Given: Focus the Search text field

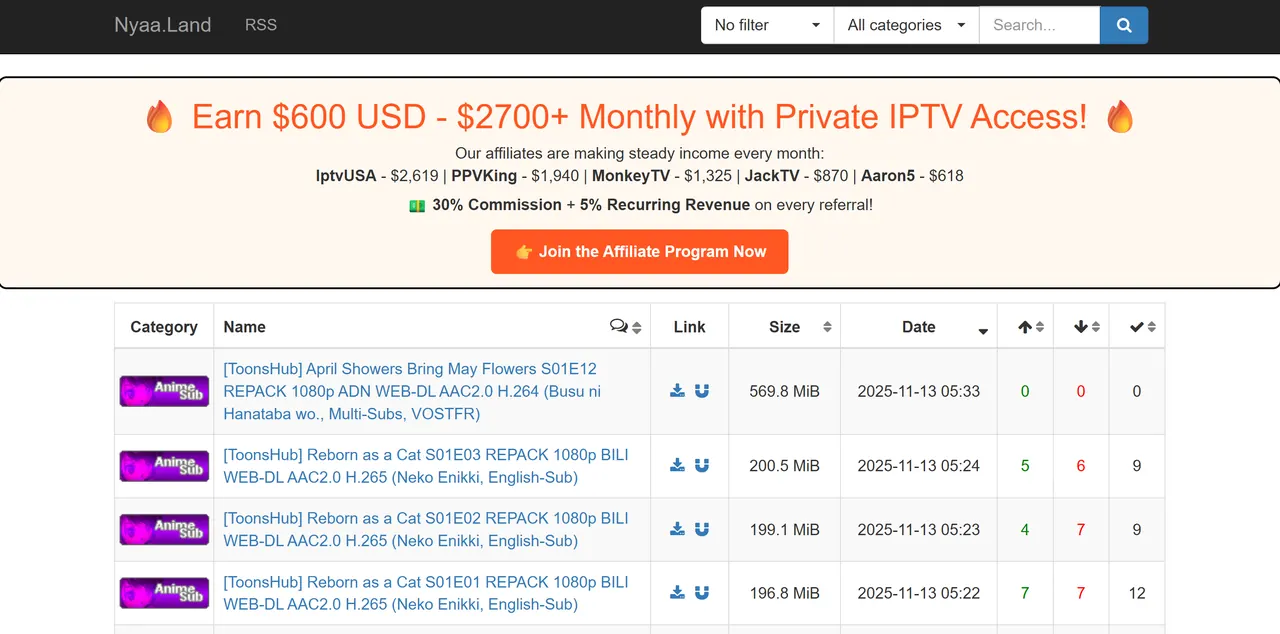Looking at the screenshot, I should pos(1038,26).
